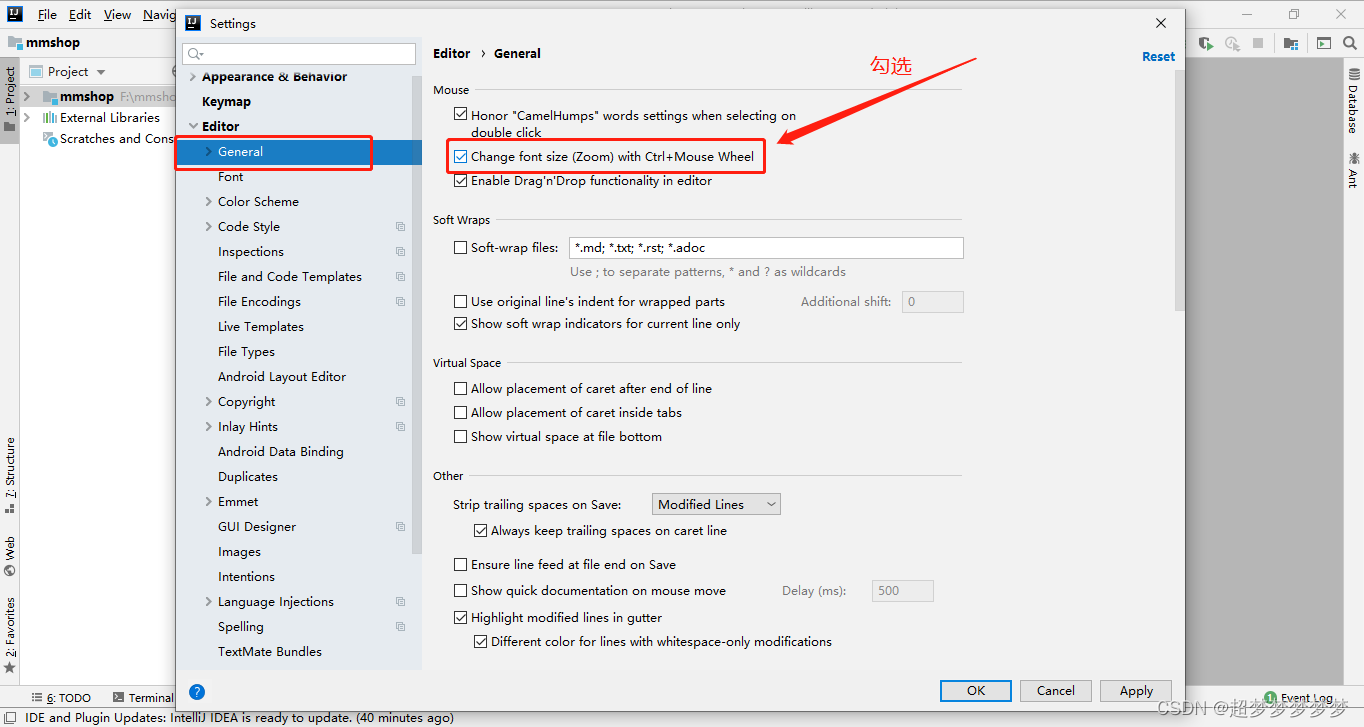Enable Use original line's indent for wrapped parts
Viewport: 1364px width, 727px height.
click(x=461, y=301)
